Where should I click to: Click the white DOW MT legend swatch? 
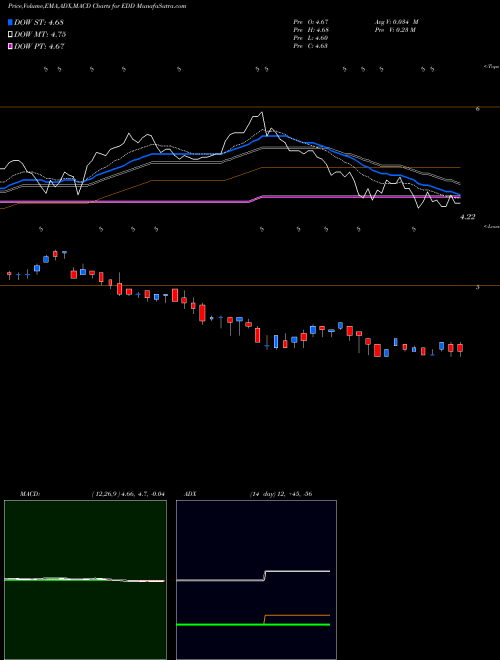(10, 35)
